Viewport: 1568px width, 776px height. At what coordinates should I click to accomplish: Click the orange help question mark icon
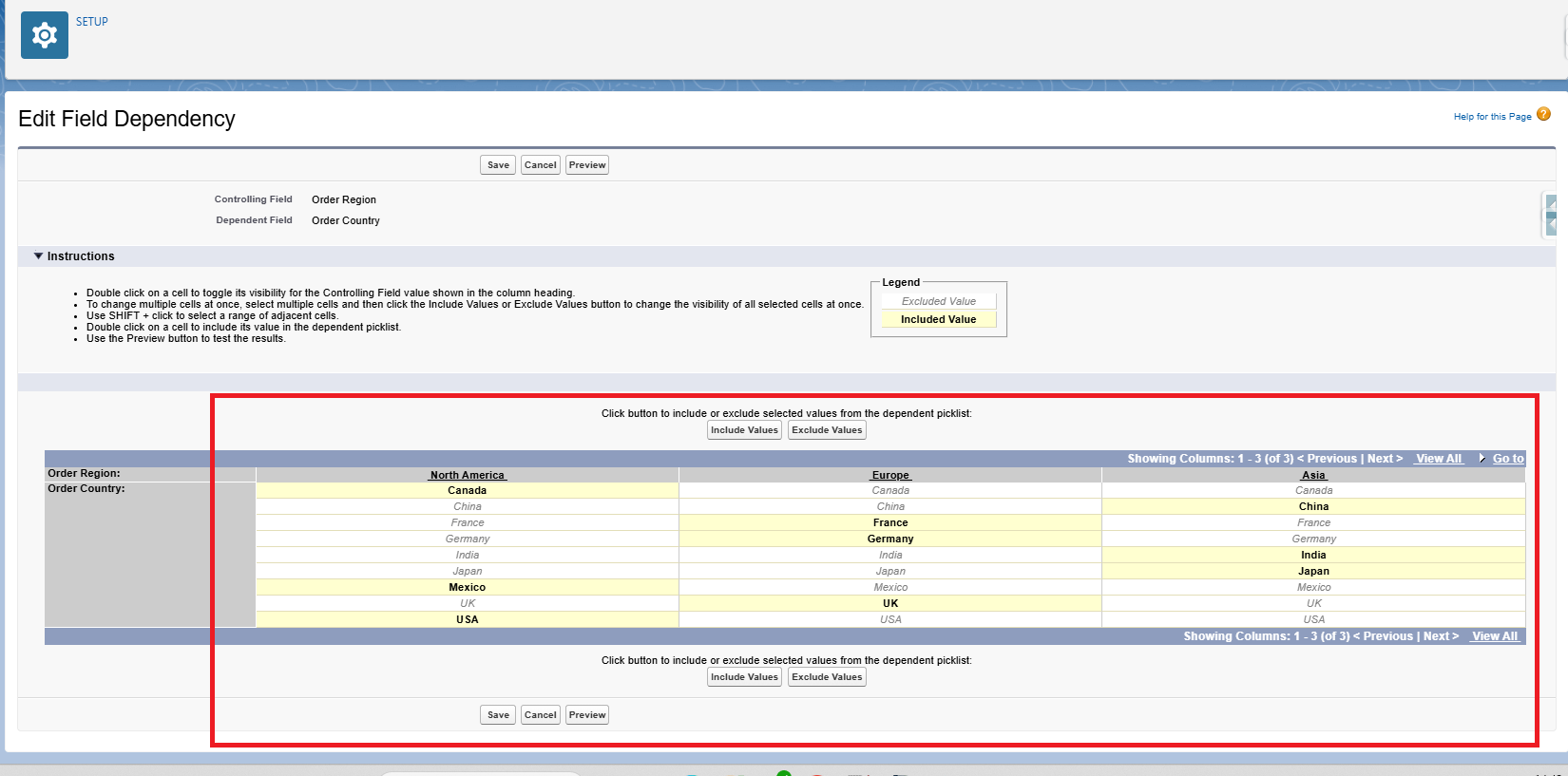tap(1543, 114)
